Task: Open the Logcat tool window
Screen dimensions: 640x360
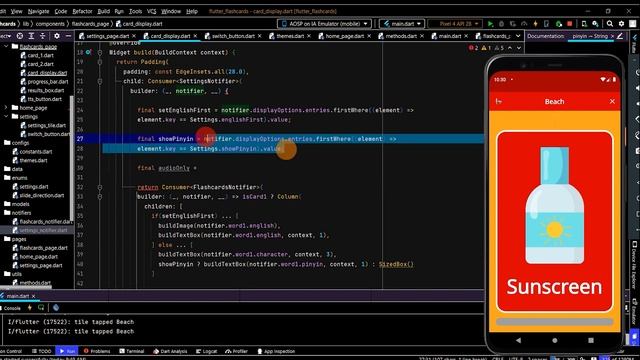Action: pos(207,351)
